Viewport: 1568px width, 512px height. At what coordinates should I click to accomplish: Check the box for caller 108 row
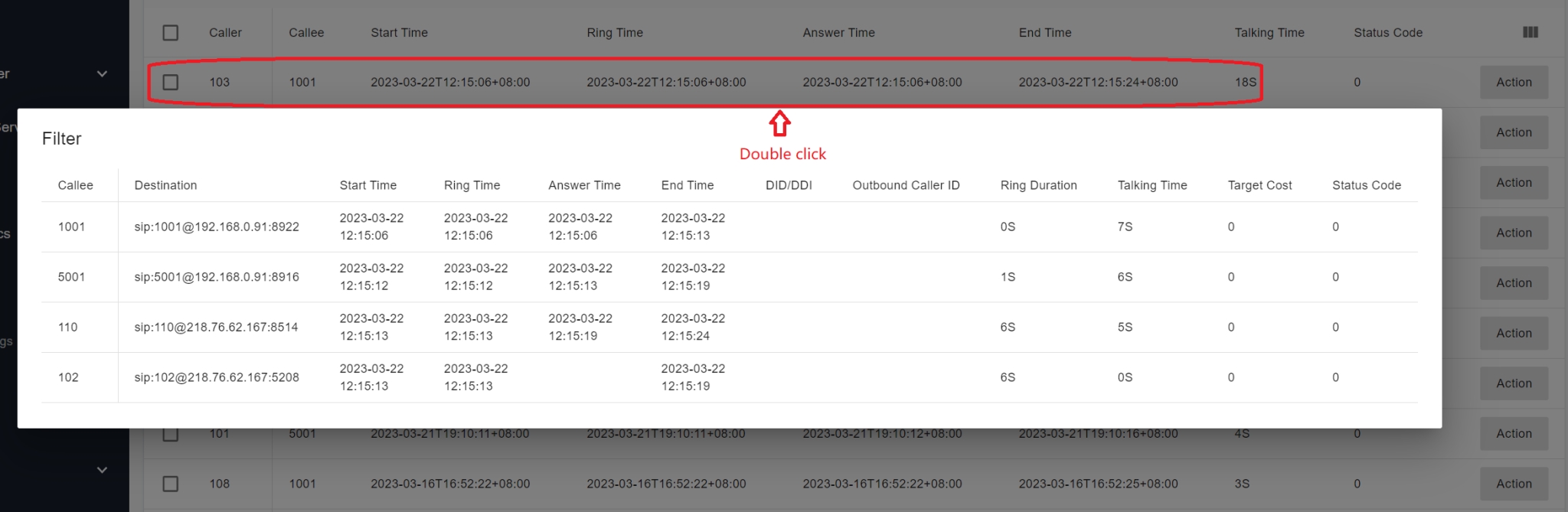(x=171, y=484)
